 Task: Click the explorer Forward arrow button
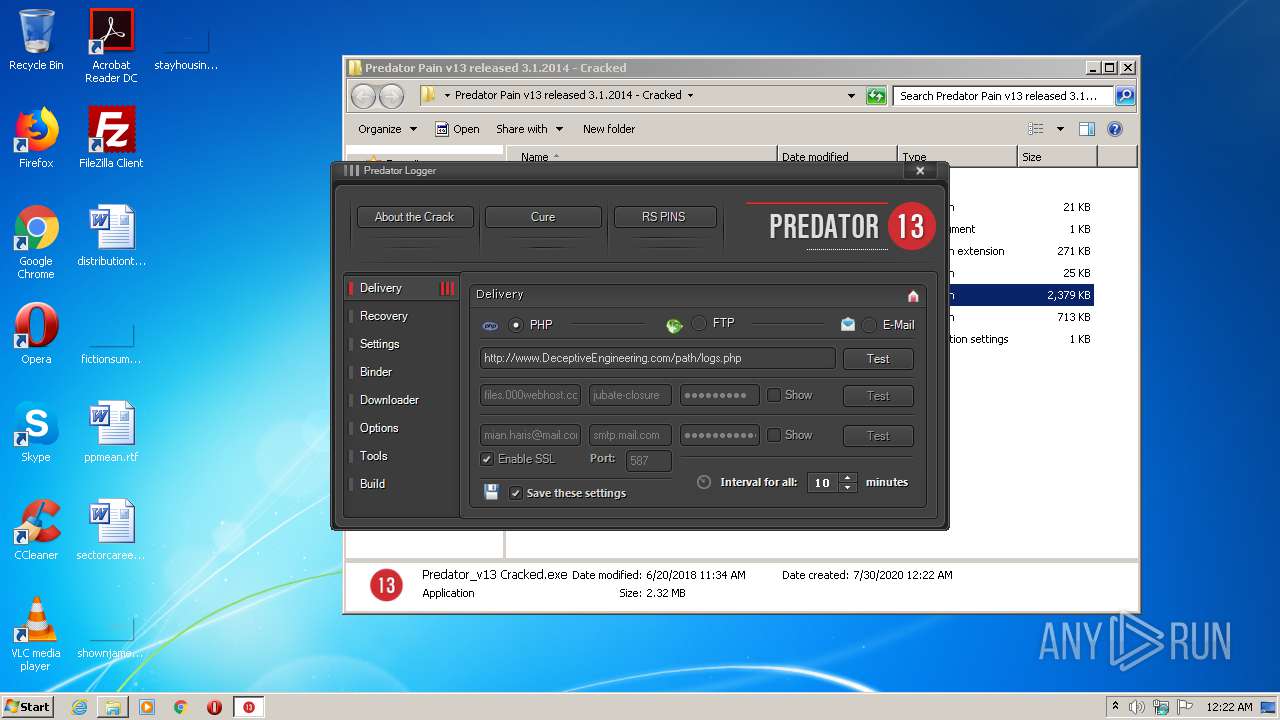(x=391, y=96)
